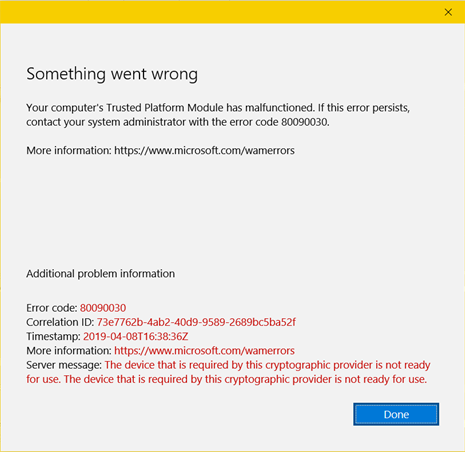Dismiss the dialog with the Done button
Screen dimensions: 465x452
point(396,414)
